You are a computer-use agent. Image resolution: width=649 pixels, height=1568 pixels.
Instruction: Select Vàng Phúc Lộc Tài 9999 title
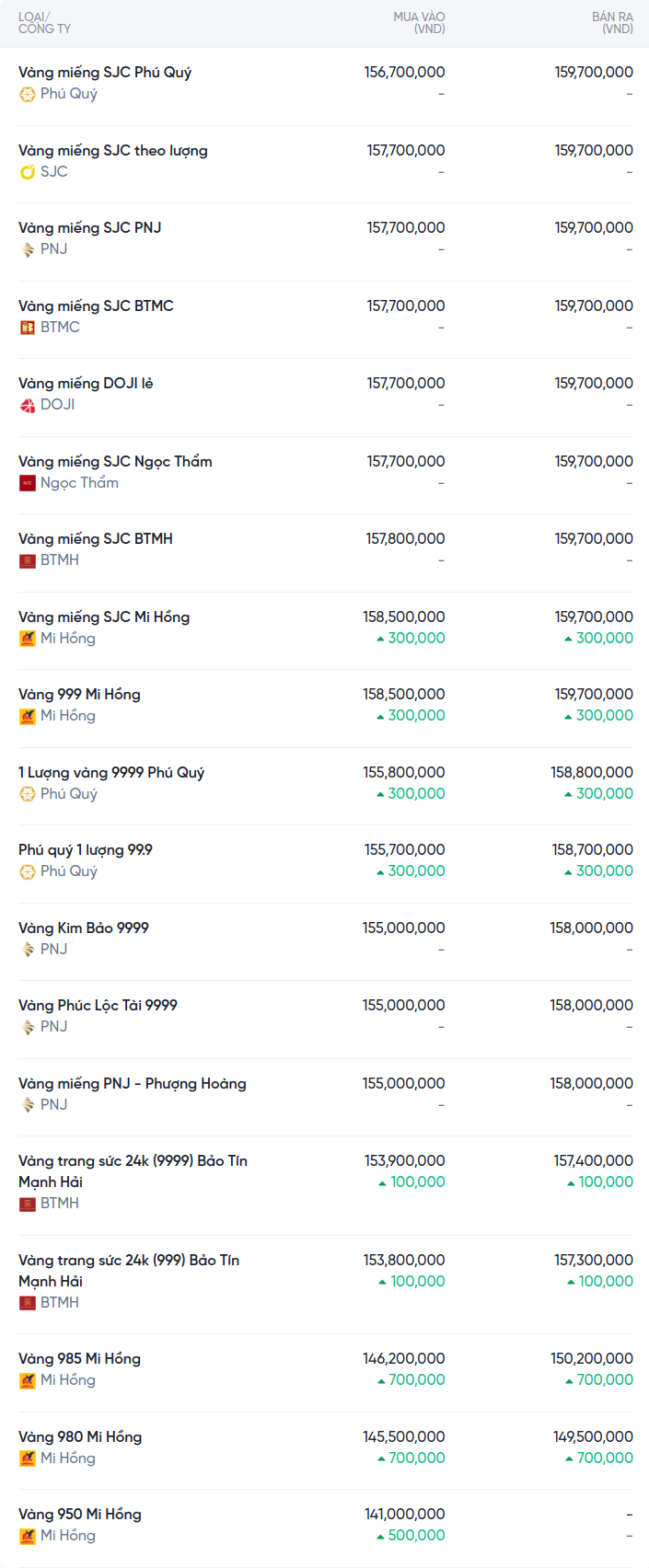pyautogui.click(x=98, y=1005)
